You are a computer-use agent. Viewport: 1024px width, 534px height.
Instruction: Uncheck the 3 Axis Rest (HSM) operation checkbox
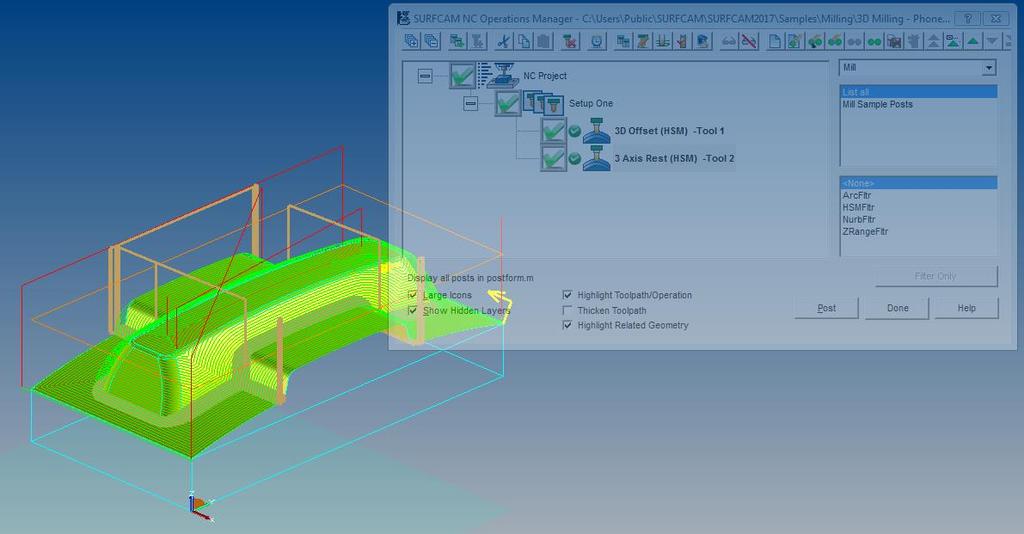[553, 158]
